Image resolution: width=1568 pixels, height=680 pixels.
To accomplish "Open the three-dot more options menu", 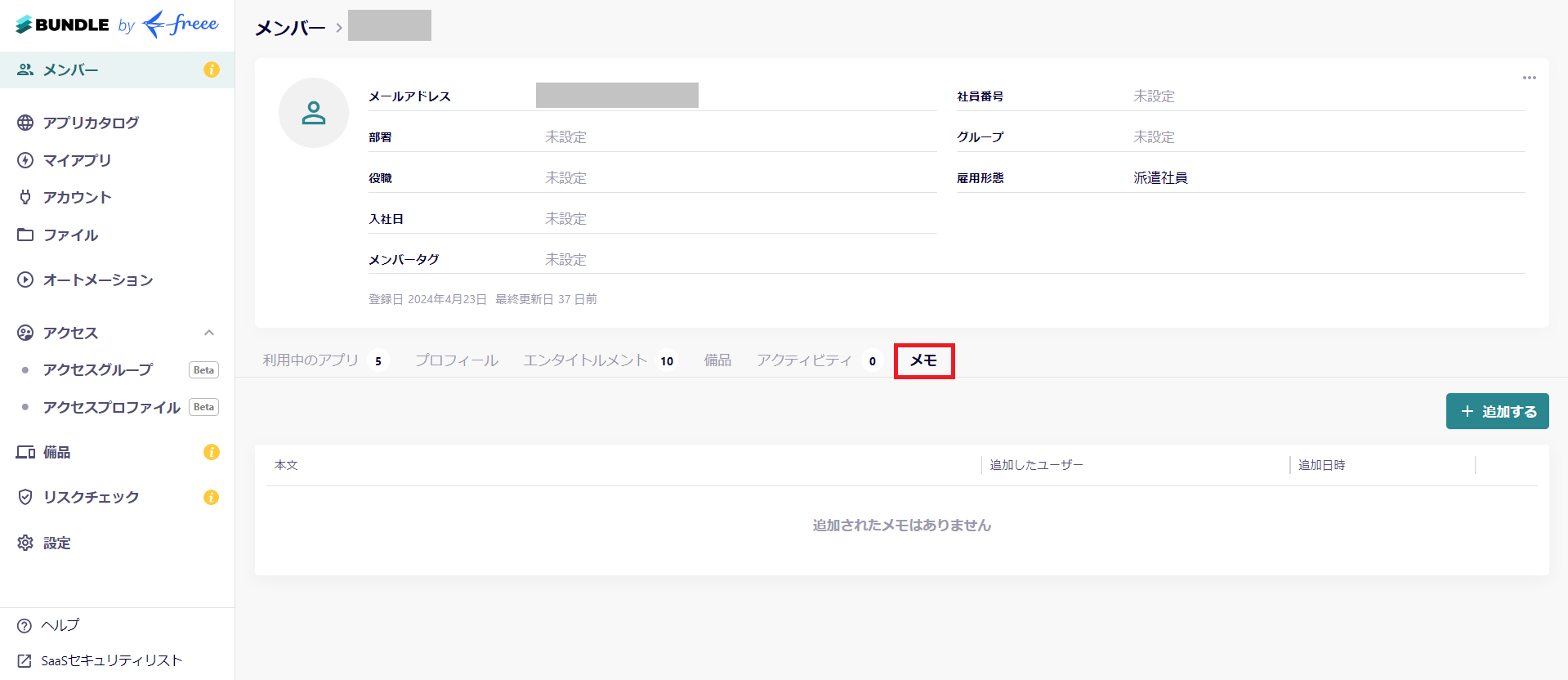I will click(x=1530, y=78).
